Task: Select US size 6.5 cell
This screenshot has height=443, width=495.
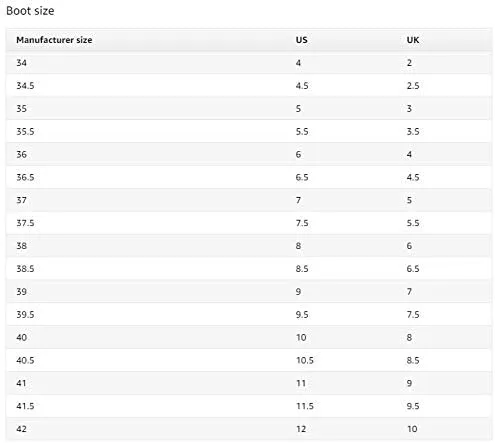Action: [x=302, y=177]
